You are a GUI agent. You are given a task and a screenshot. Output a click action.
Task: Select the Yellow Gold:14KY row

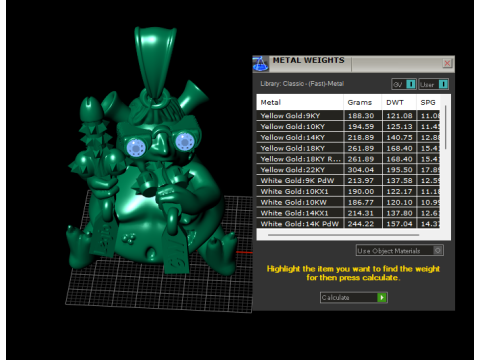click(348, 137)
